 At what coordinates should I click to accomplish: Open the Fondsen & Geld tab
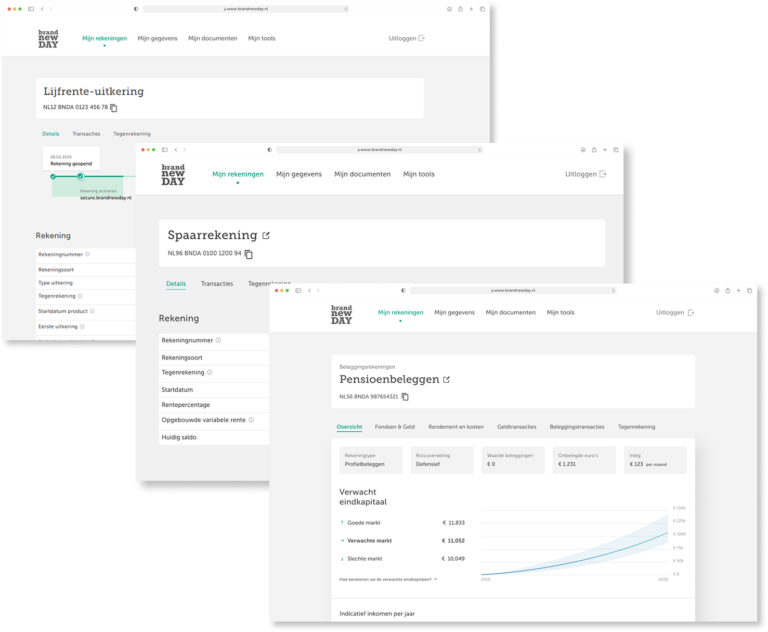tap(394, 427)
